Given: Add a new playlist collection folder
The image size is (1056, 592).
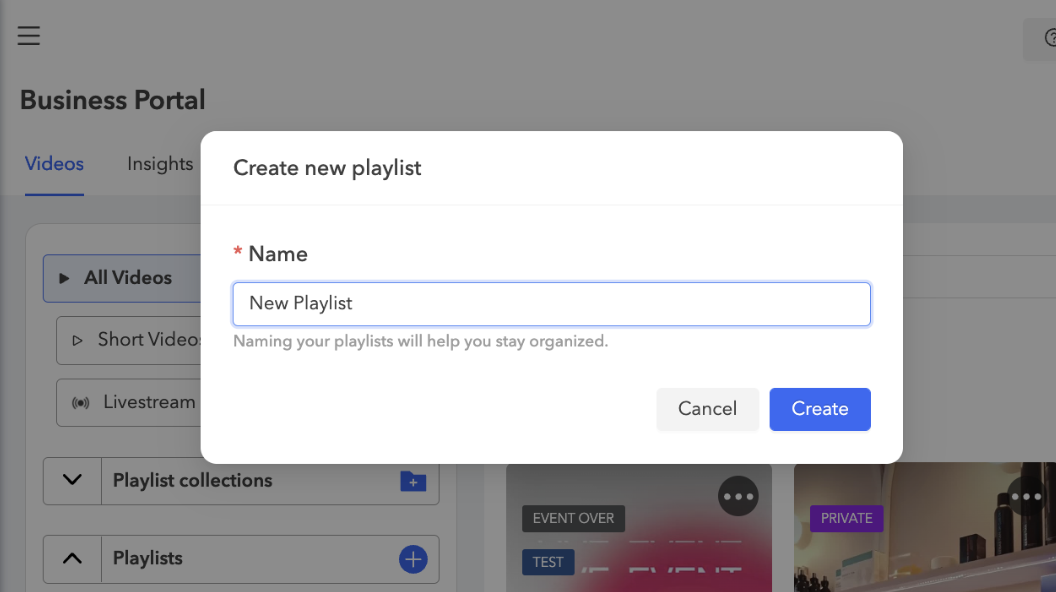Looking at the screenshot, I should tap(413, 481).
